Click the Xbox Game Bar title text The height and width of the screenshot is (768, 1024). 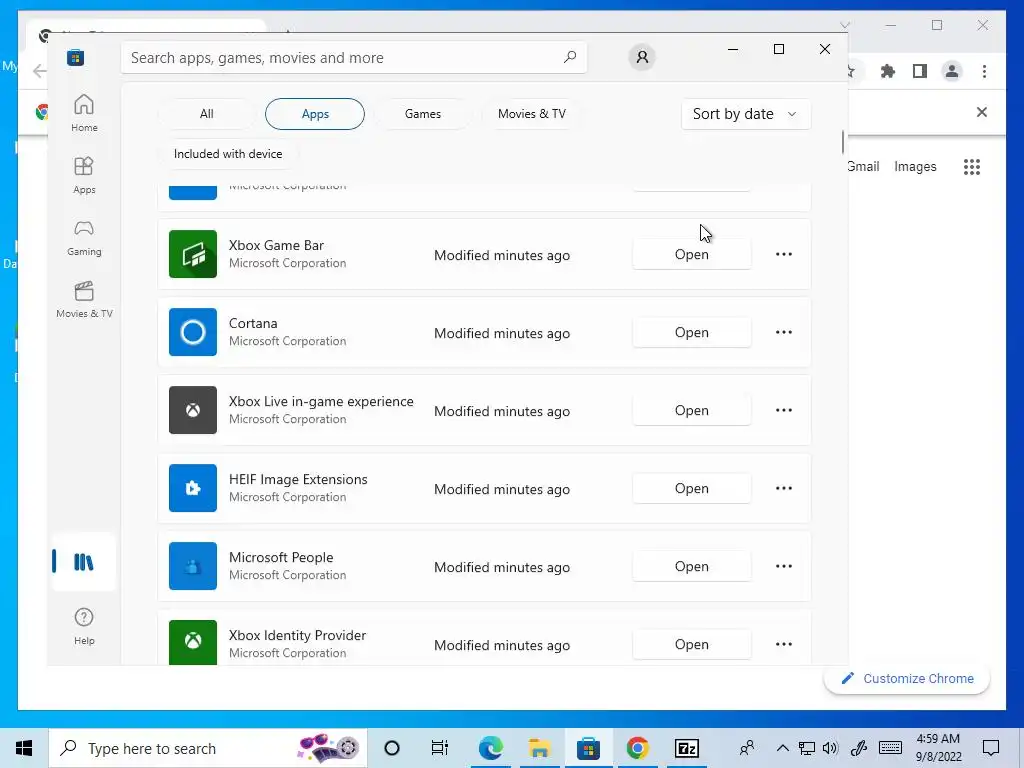[x=276, y=246]
